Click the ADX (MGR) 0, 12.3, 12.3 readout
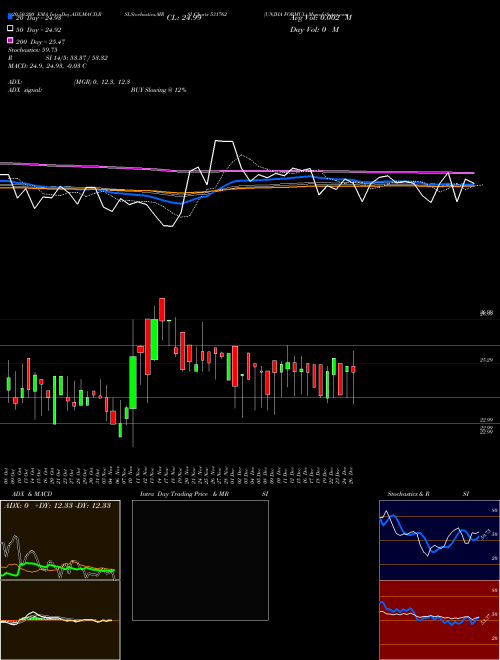The width and height of the screenshot is (500, 660). [69, 82]
